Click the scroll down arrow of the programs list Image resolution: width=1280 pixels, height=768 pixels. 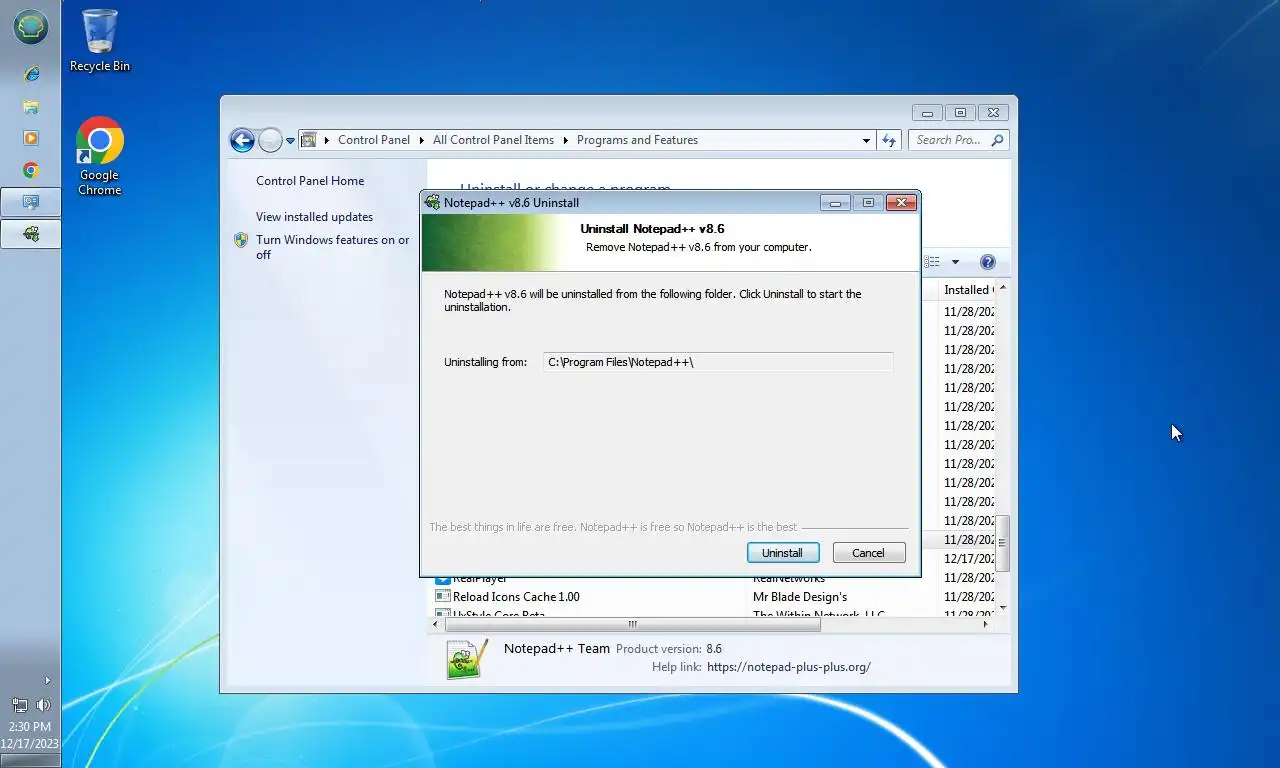1003,607
